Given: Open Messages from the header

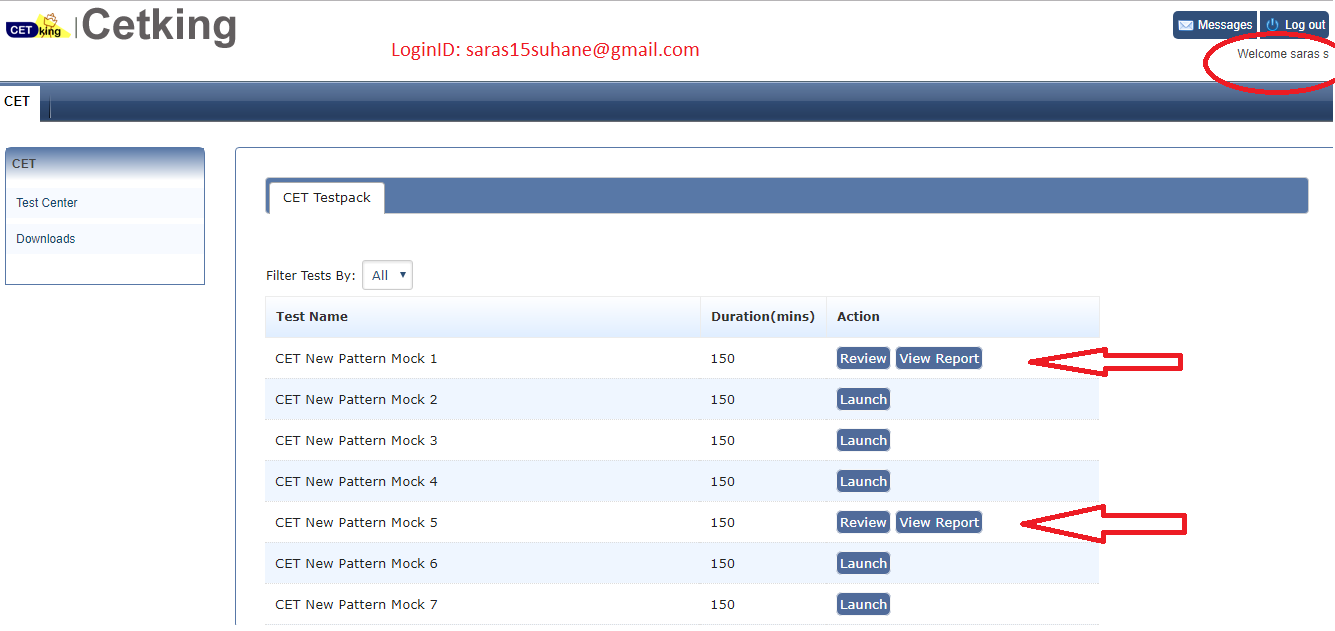Looking at the screenshot, I should point(1214,25).
